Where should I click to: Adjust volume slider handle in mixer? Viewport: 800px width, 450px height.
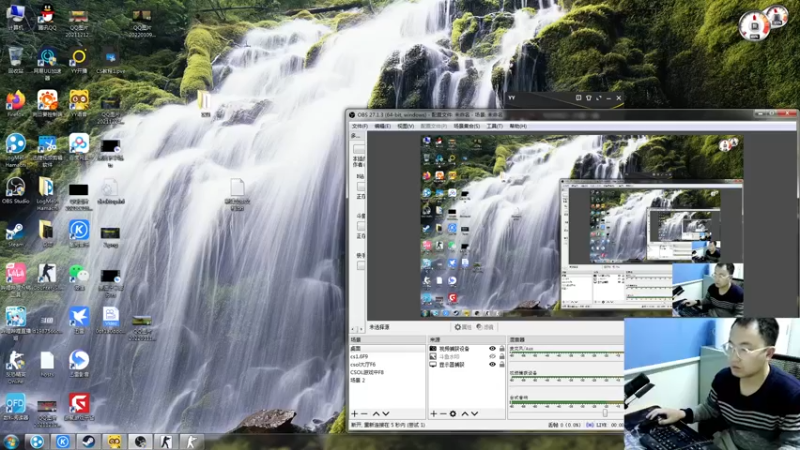coord(605,412)
